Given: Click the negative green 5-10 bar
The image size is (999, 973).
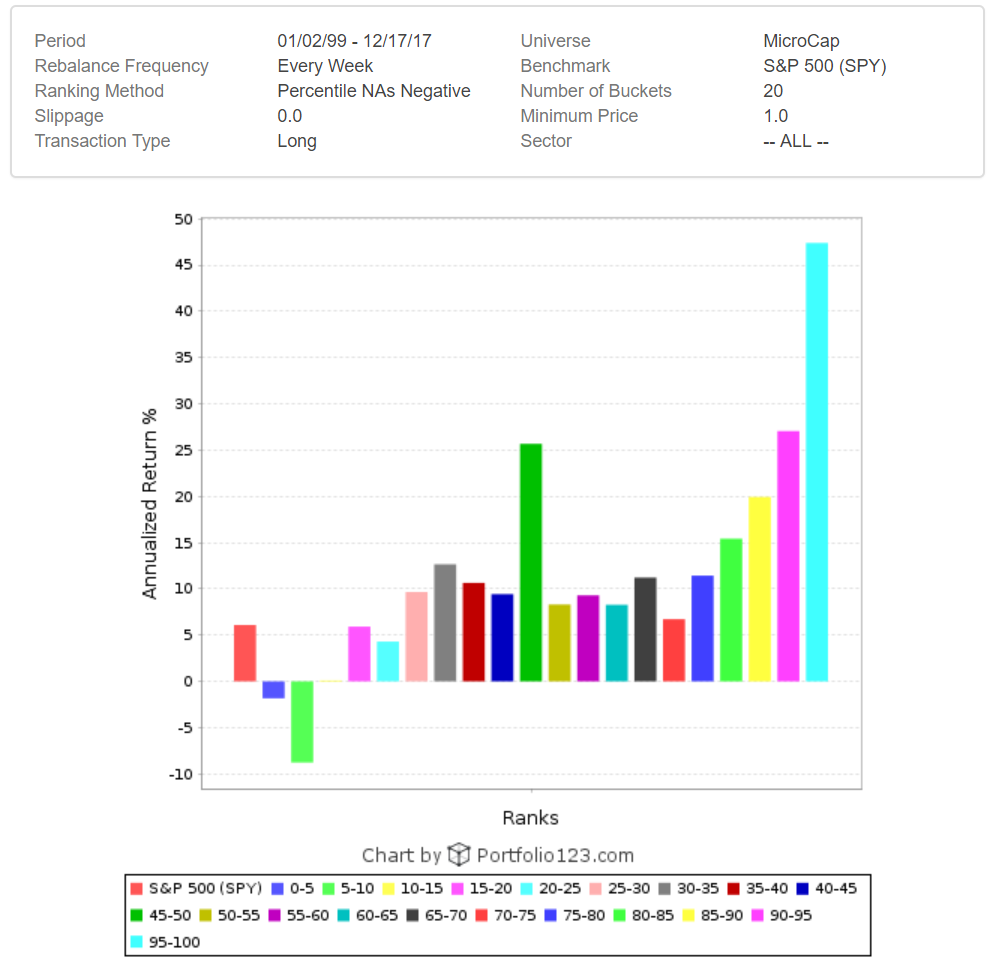Looking at the screenshot, I should pos(302,721).
